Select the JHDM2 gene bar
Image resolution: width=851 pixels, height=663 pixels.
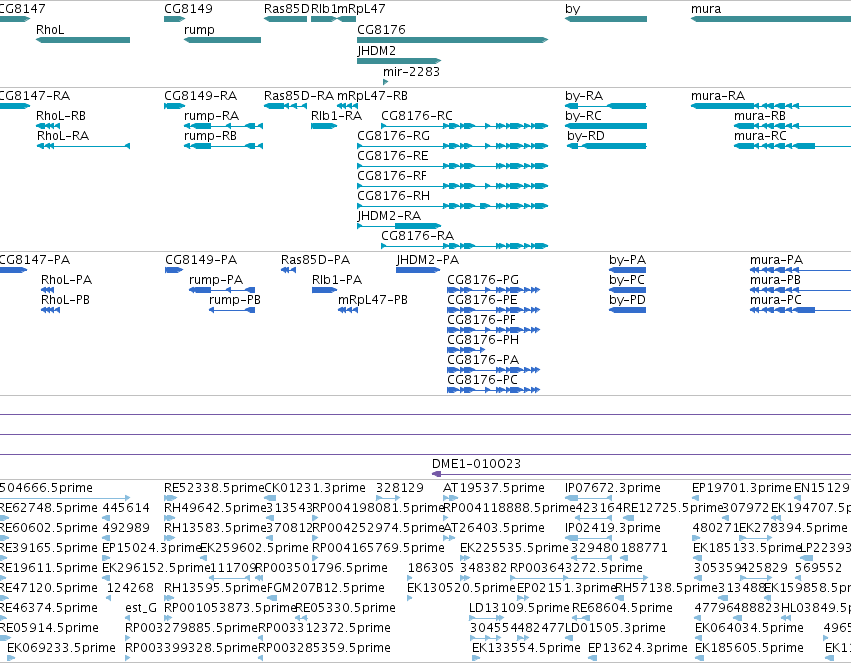[399, 61]
